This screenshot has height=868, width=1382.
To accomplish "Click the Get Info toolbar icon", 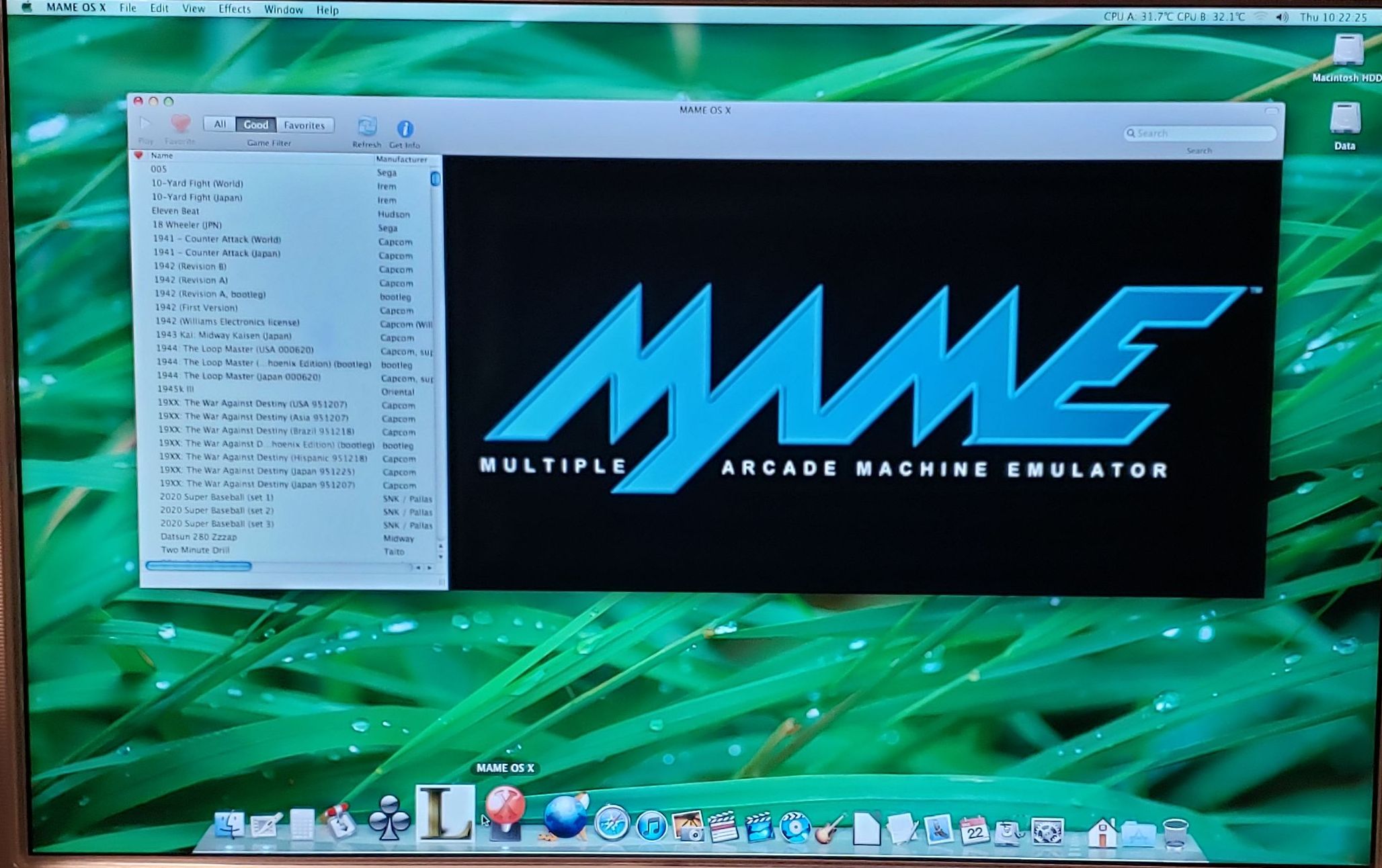I will click(x=405, y=128).
